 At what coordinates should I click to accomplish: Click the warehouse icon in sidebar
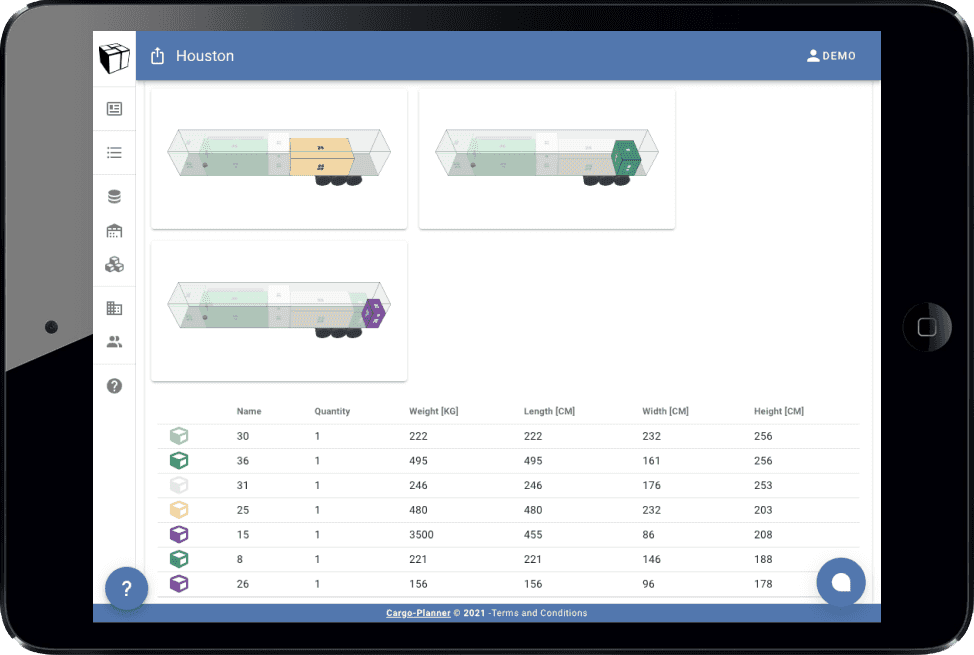pyautogui.click(x=114, y=230)
